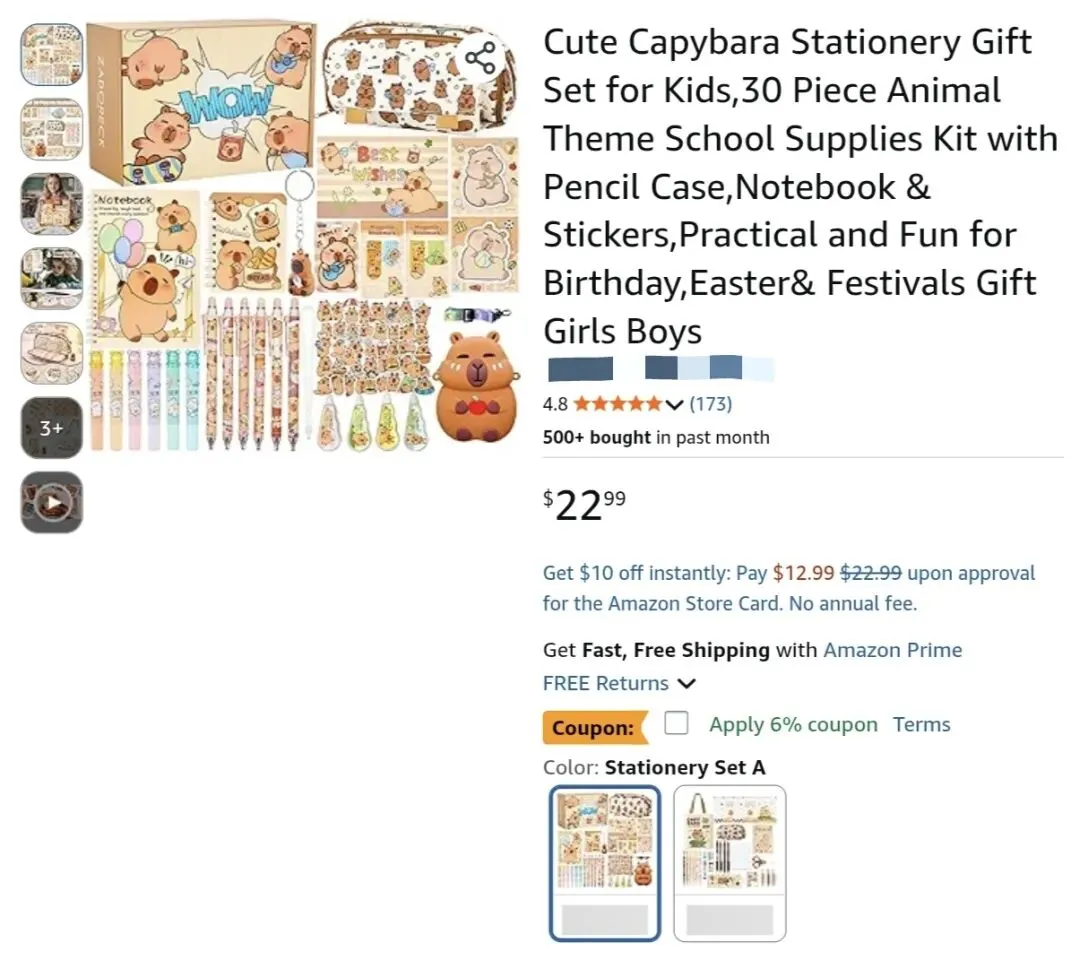This screenshot has height=960, width=1080.
Task: Choose Stationery Set A color option
Action: tap(605, 863)
